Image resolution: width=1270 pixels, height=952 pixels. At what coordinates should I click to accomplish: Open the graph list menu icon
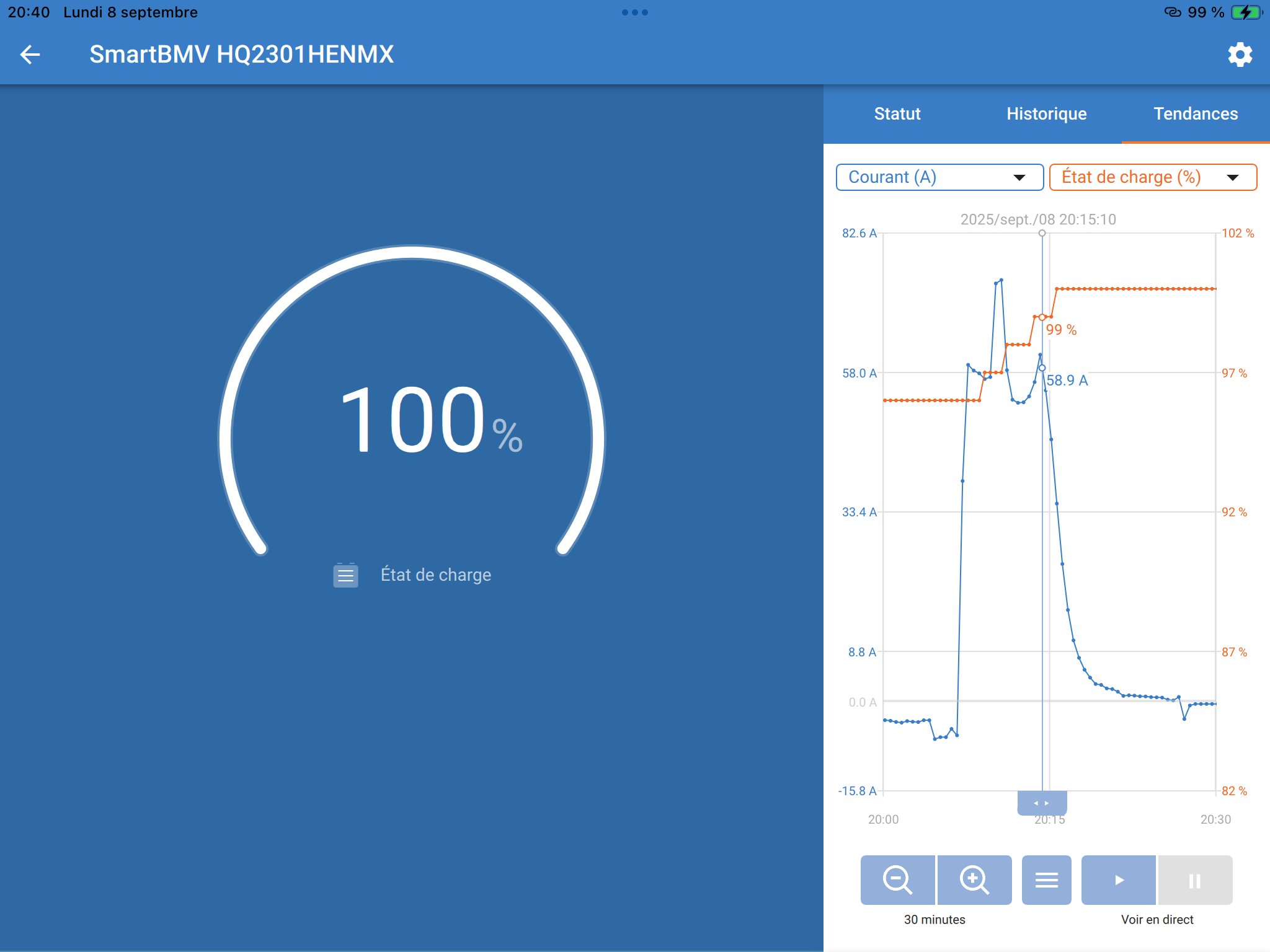[x=1046, y=879]
